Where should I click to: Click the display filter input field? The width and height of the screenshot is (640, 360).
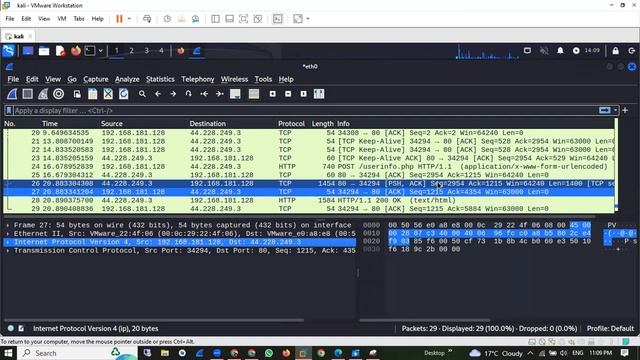pos(305,110)
